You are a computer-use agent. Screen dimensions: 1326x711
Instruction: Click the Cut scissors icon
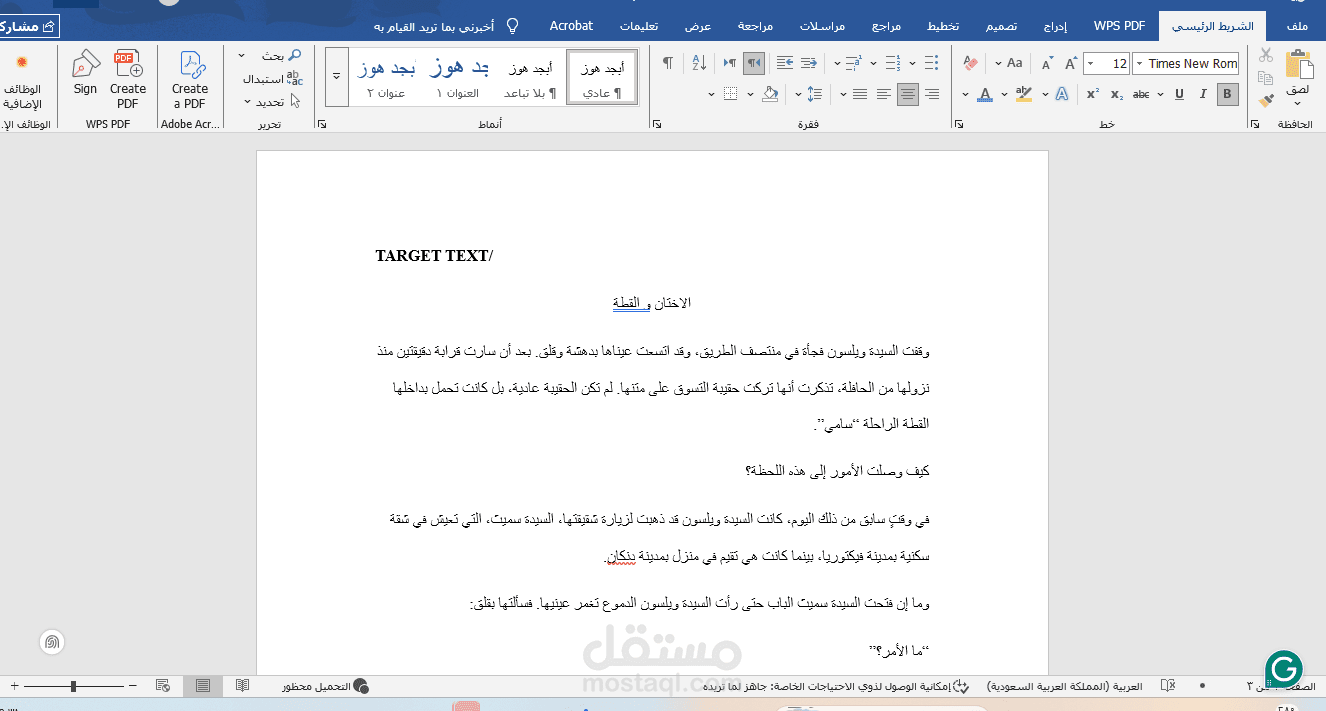(x=1266, y=56)
